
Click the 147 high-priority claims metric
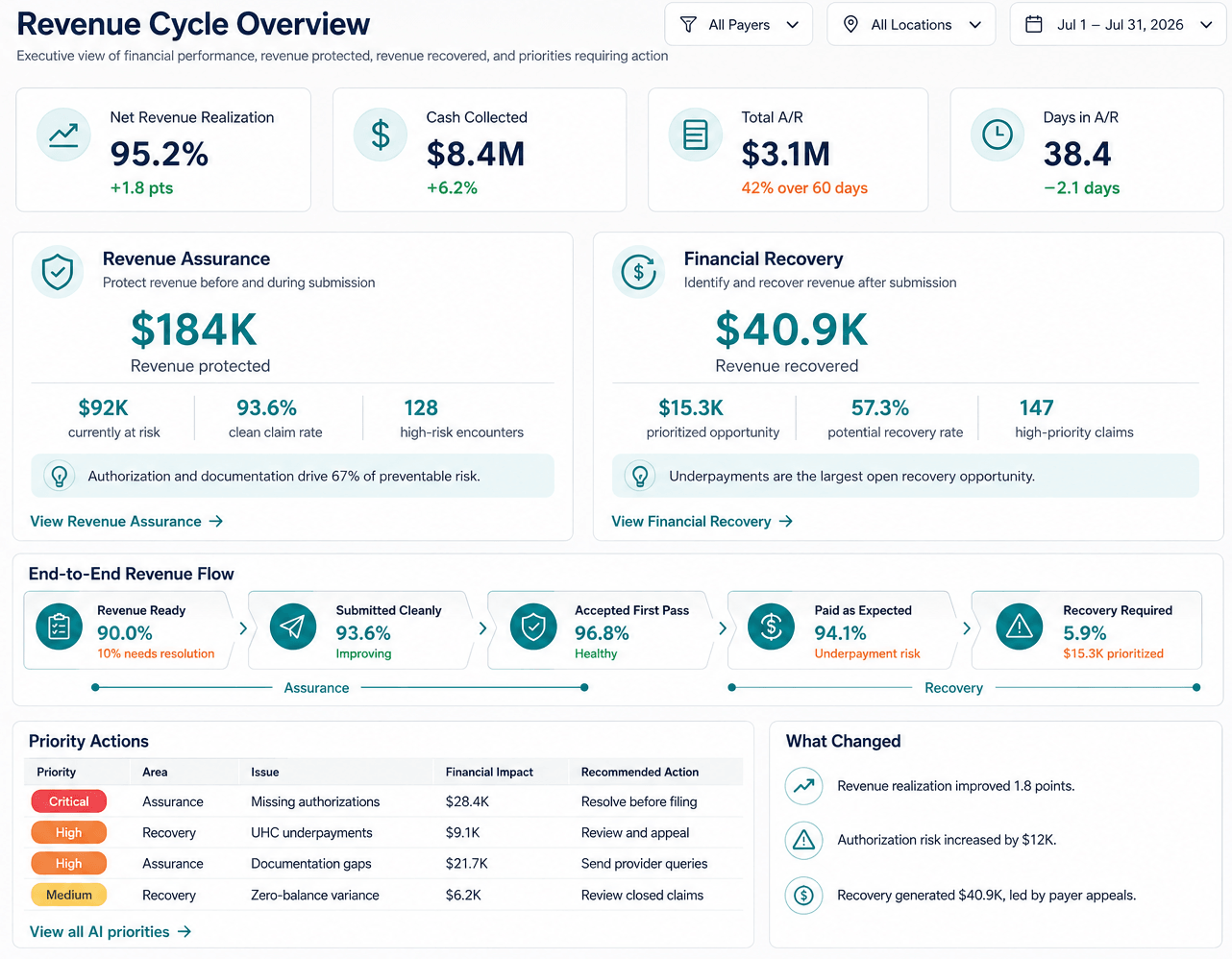[1074, 419]
